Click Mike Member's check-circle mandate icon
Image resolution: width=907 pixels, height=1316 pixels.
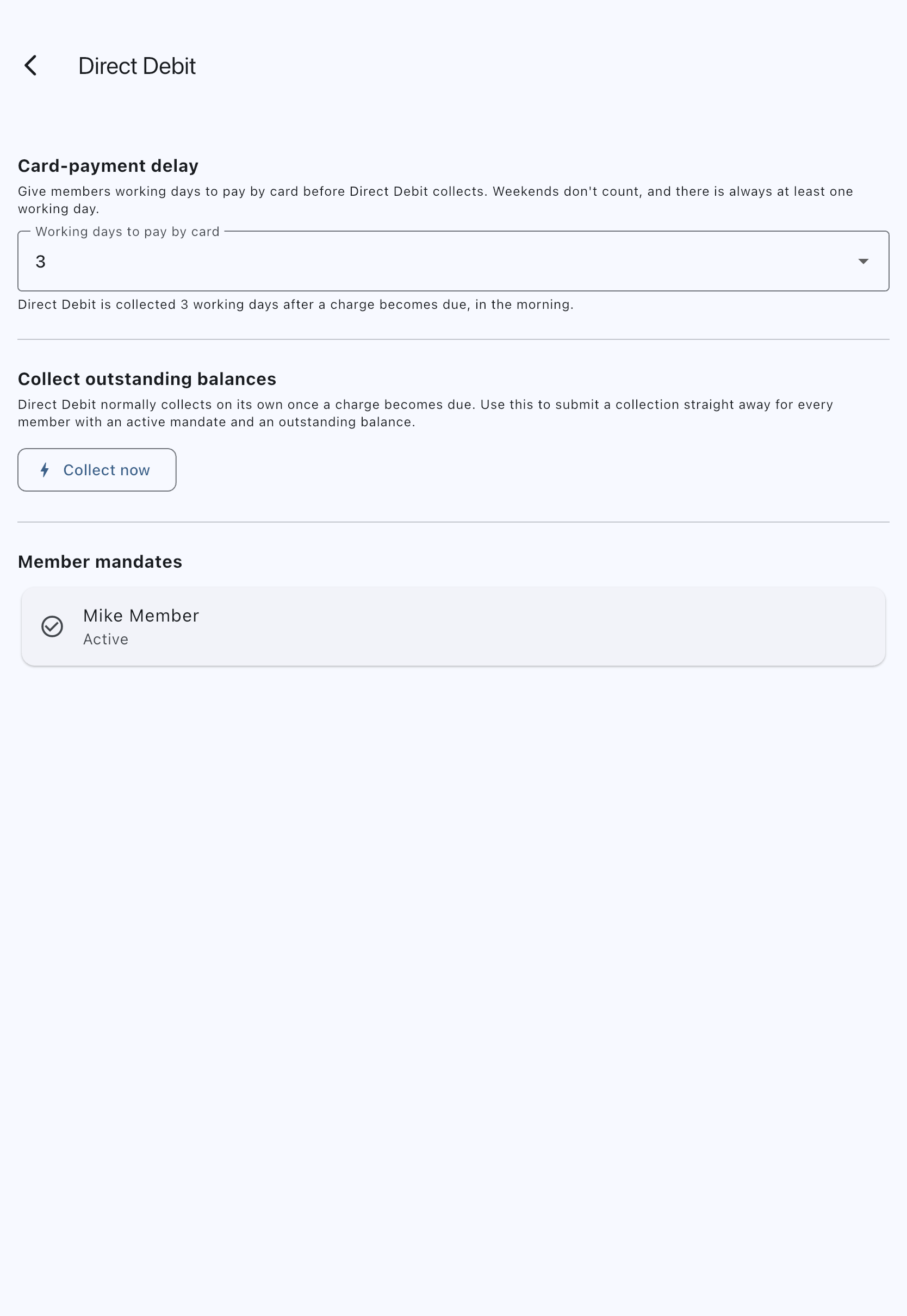(x=52, y=626)
